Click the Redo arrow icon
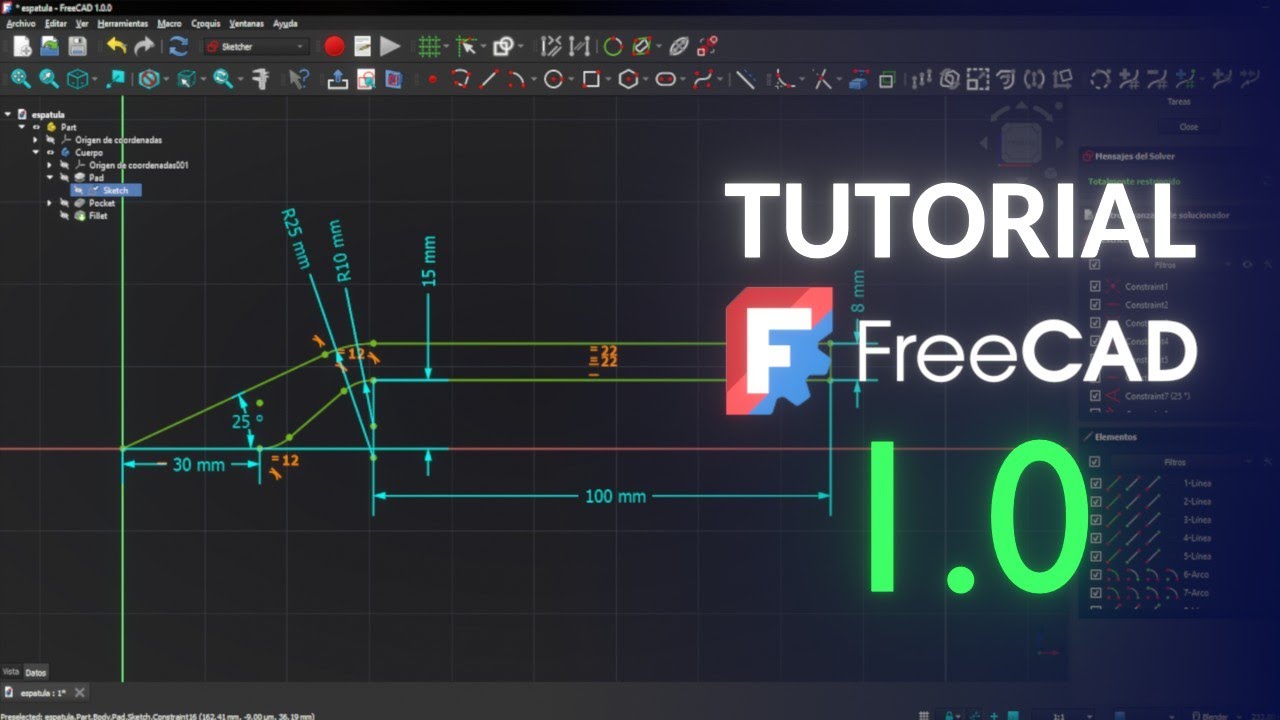Viewport: 1280px width, 720px height. point(145,46)
